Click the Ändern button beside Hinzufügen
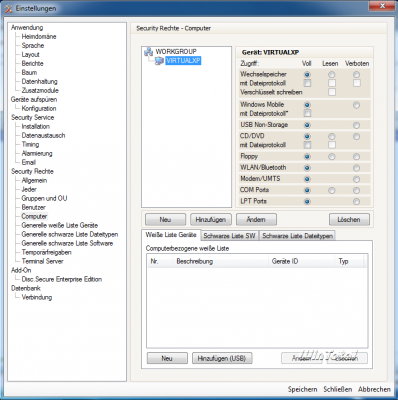Image resolution: width=398 pixels, height=400 pixels. pos(256,220)
